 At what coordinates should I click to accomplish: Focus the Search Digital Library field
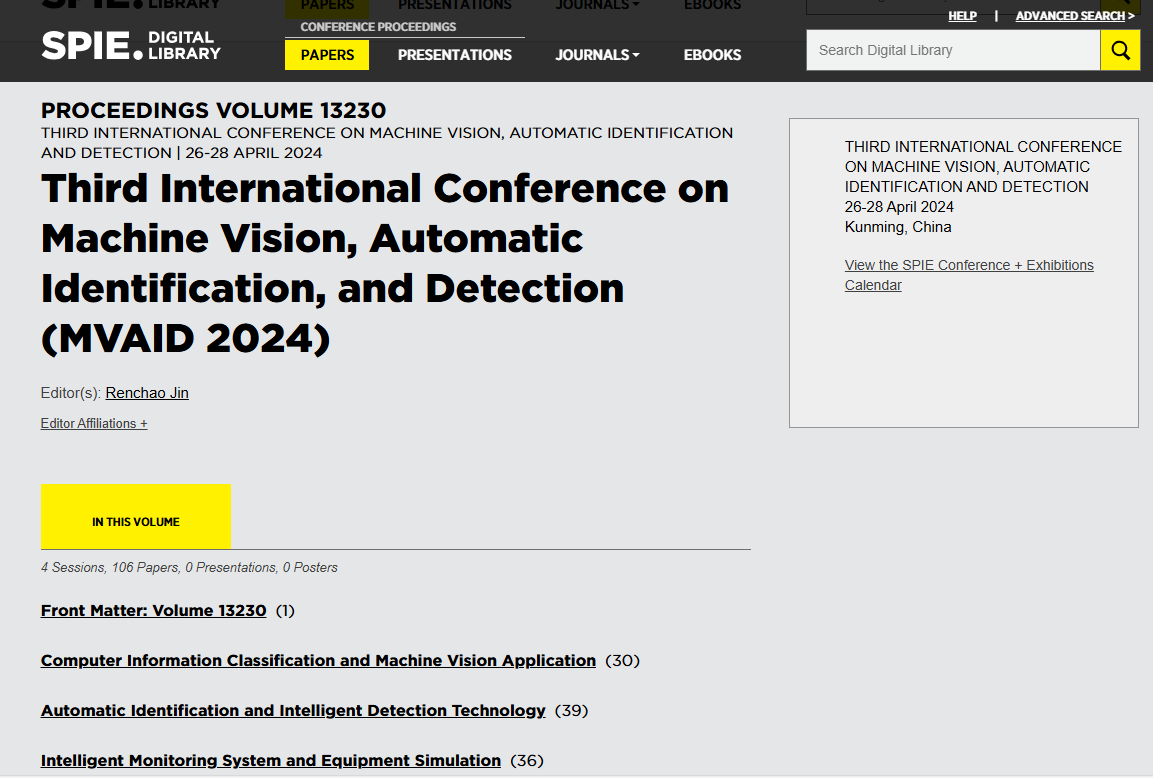coord(953,50)
